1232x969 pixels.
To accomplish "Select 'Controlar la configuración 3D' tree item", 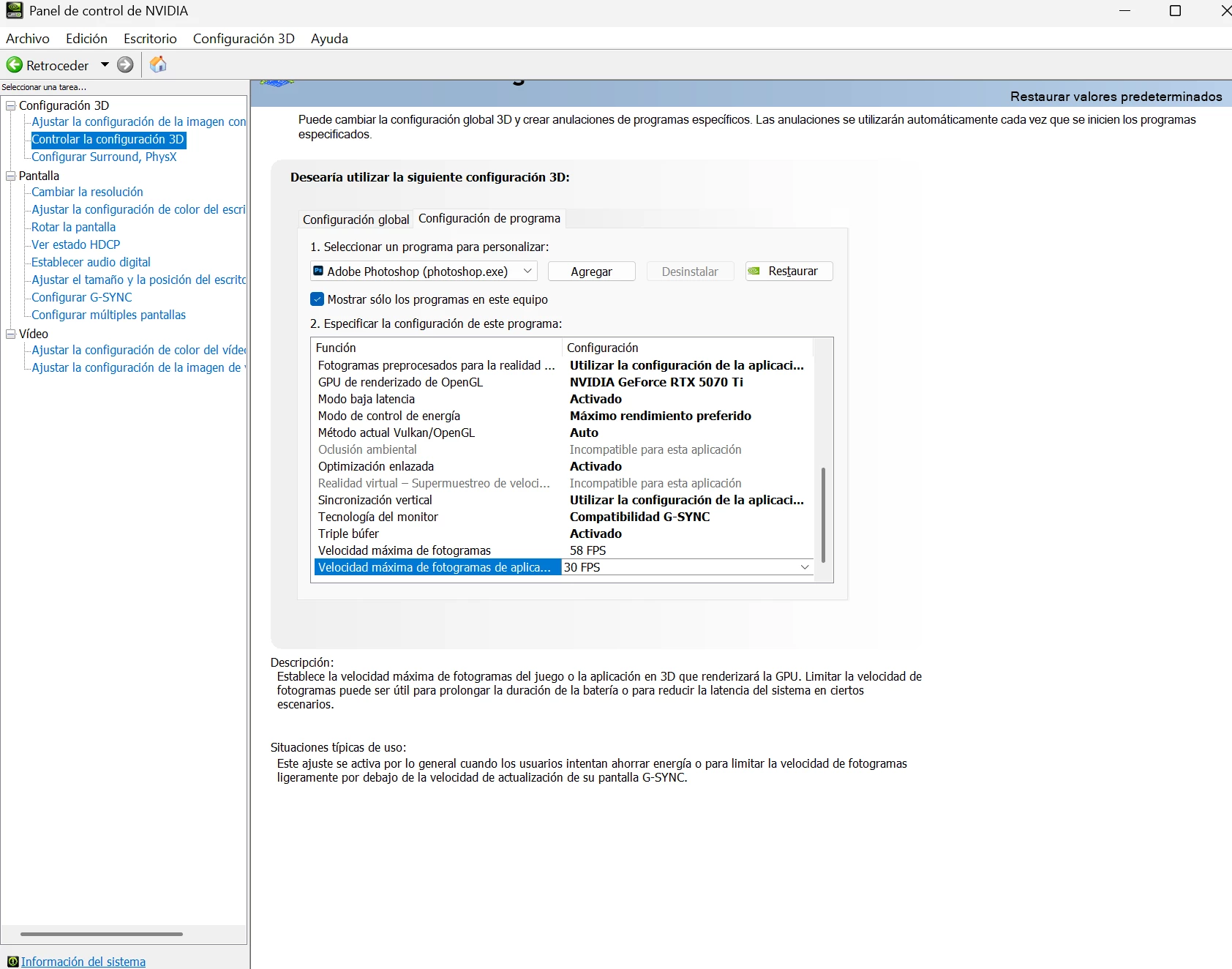I will (108, 139).
